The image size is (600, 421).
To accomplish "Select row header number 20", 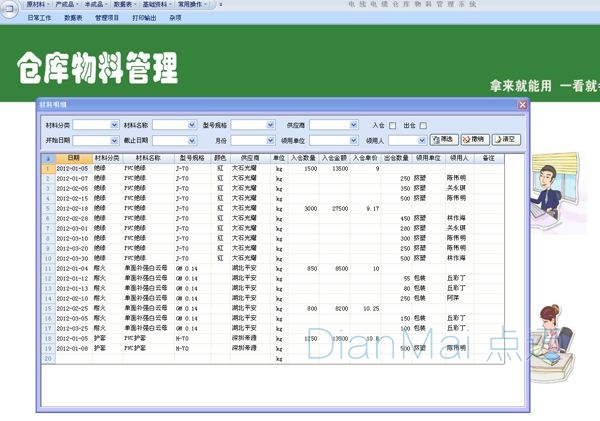I will 48,359.
